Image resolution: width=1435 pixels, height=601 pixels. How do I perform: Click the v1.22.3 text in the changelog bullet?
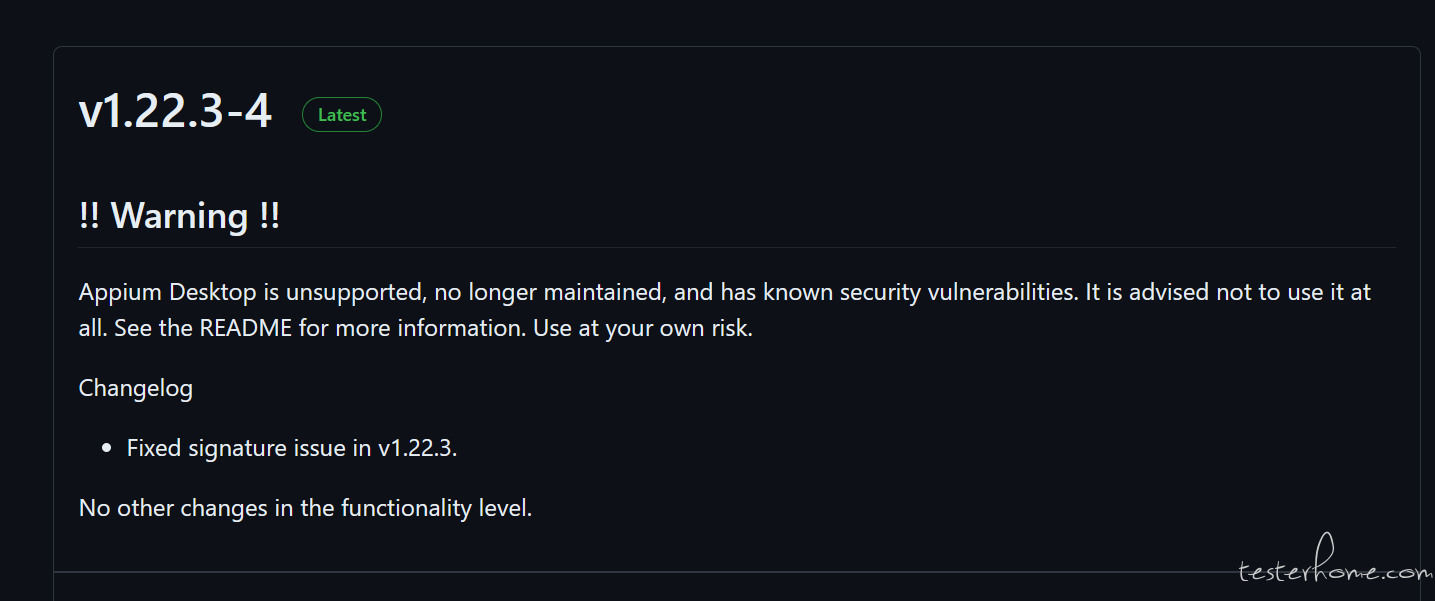coord(417,448)
